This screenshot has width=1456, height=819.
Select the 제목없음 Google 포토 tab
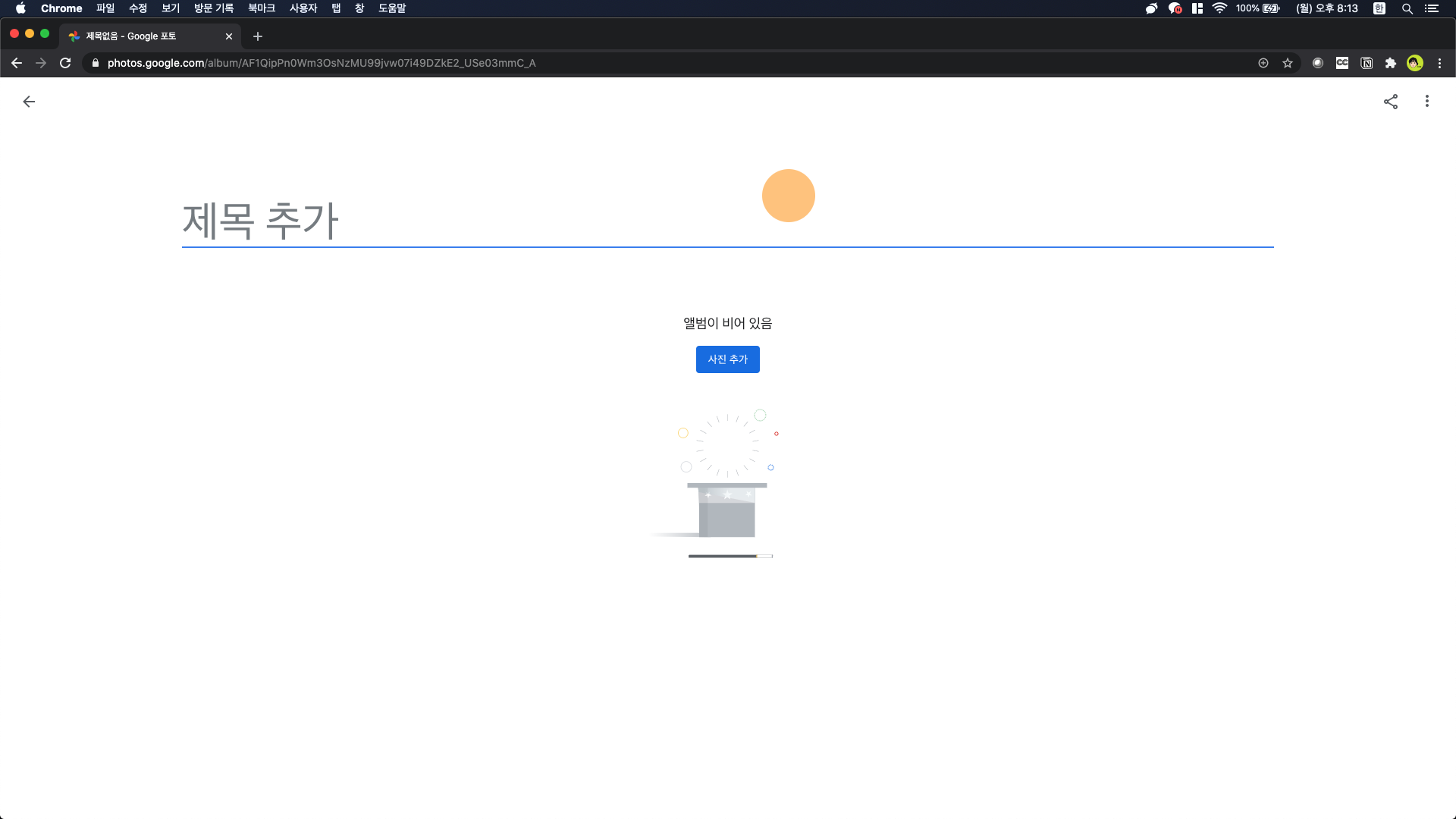pos(144,36)
